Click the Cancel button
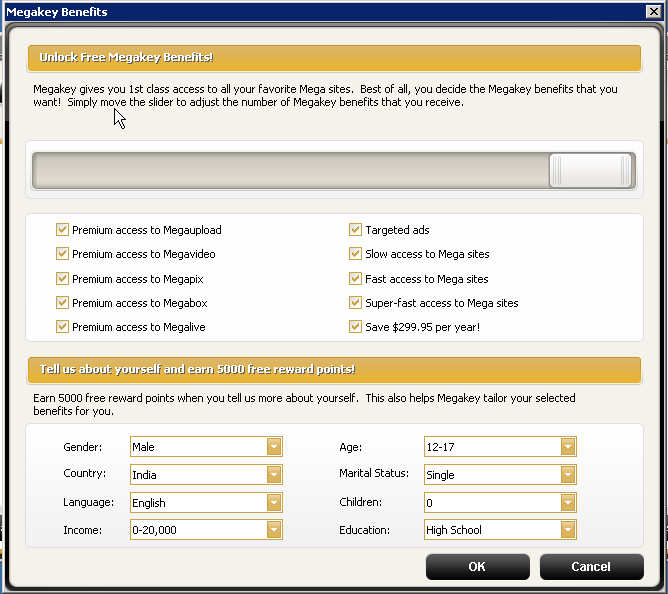 591,566
